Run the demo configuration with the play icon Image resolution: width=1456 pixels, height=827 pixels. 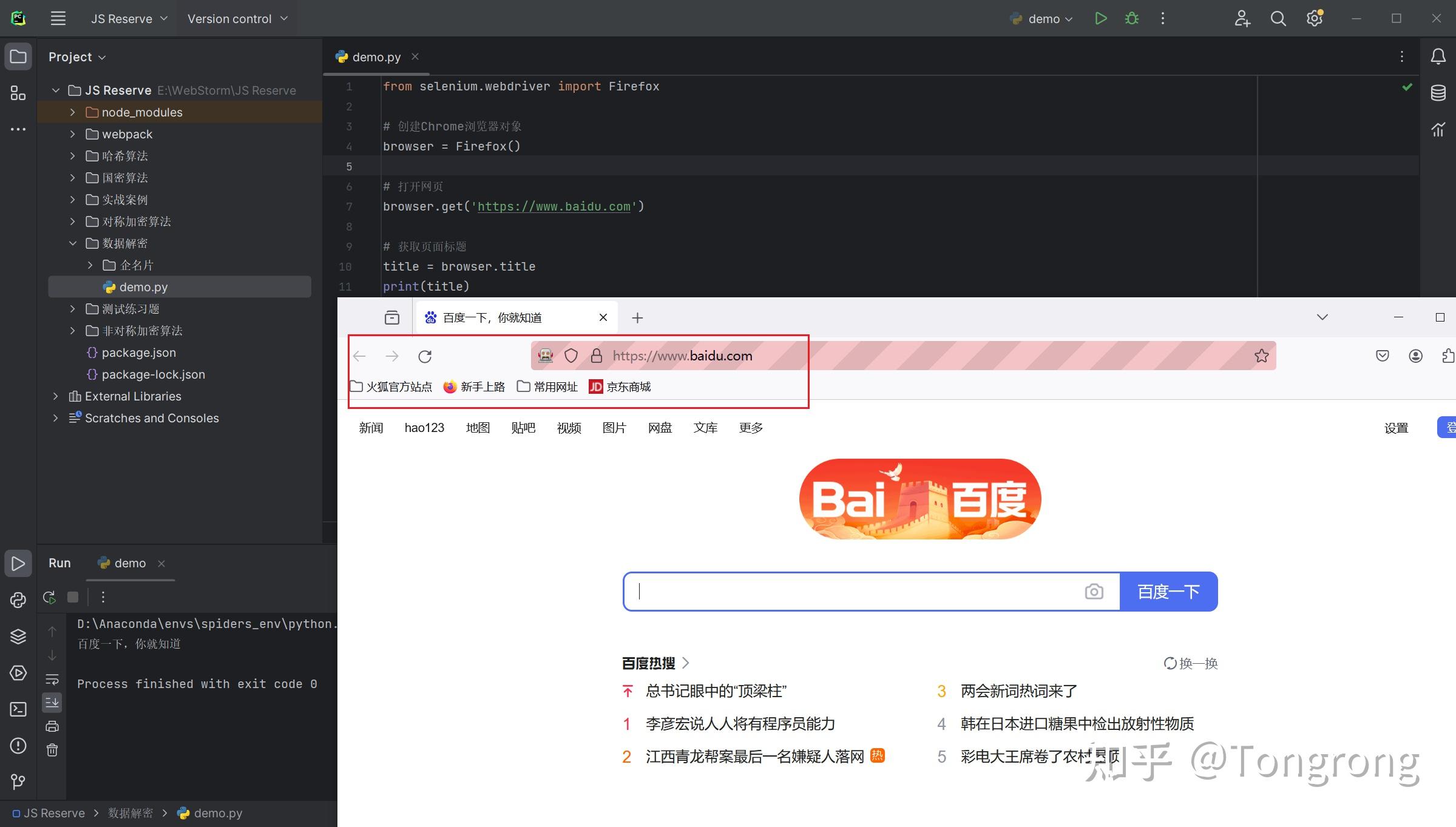point(1100,18)
